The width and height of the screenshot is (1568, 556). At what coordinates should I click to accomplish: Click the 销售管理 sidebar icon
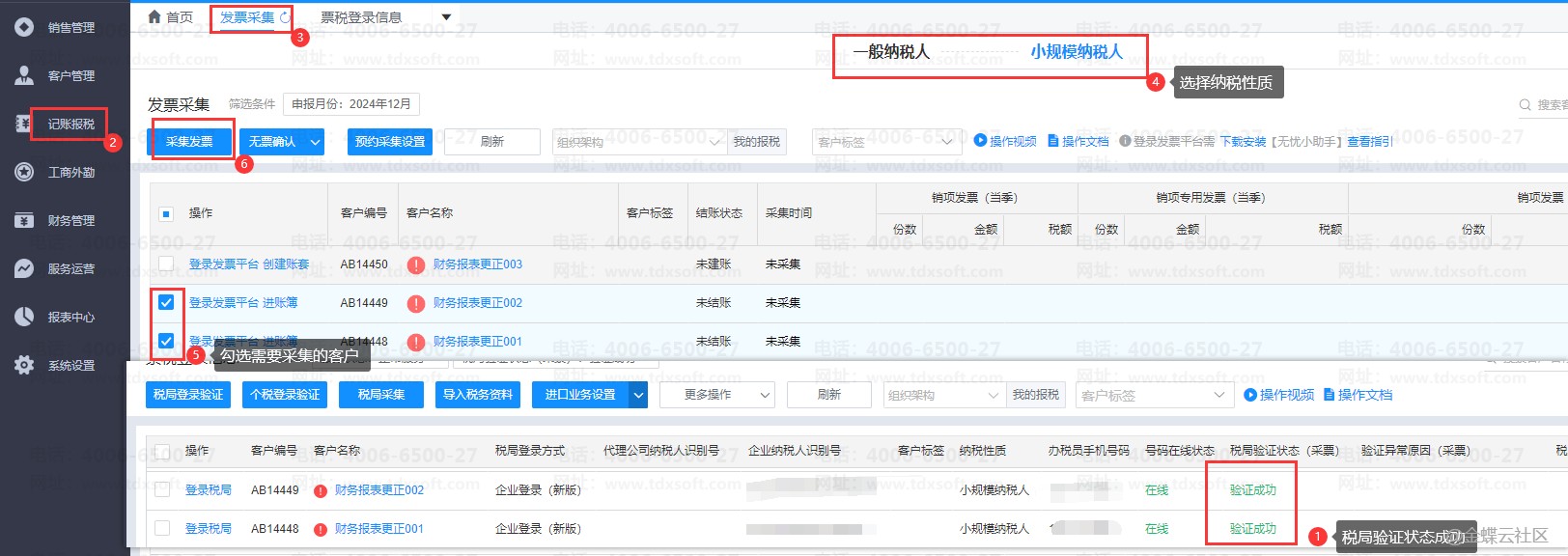24,27
